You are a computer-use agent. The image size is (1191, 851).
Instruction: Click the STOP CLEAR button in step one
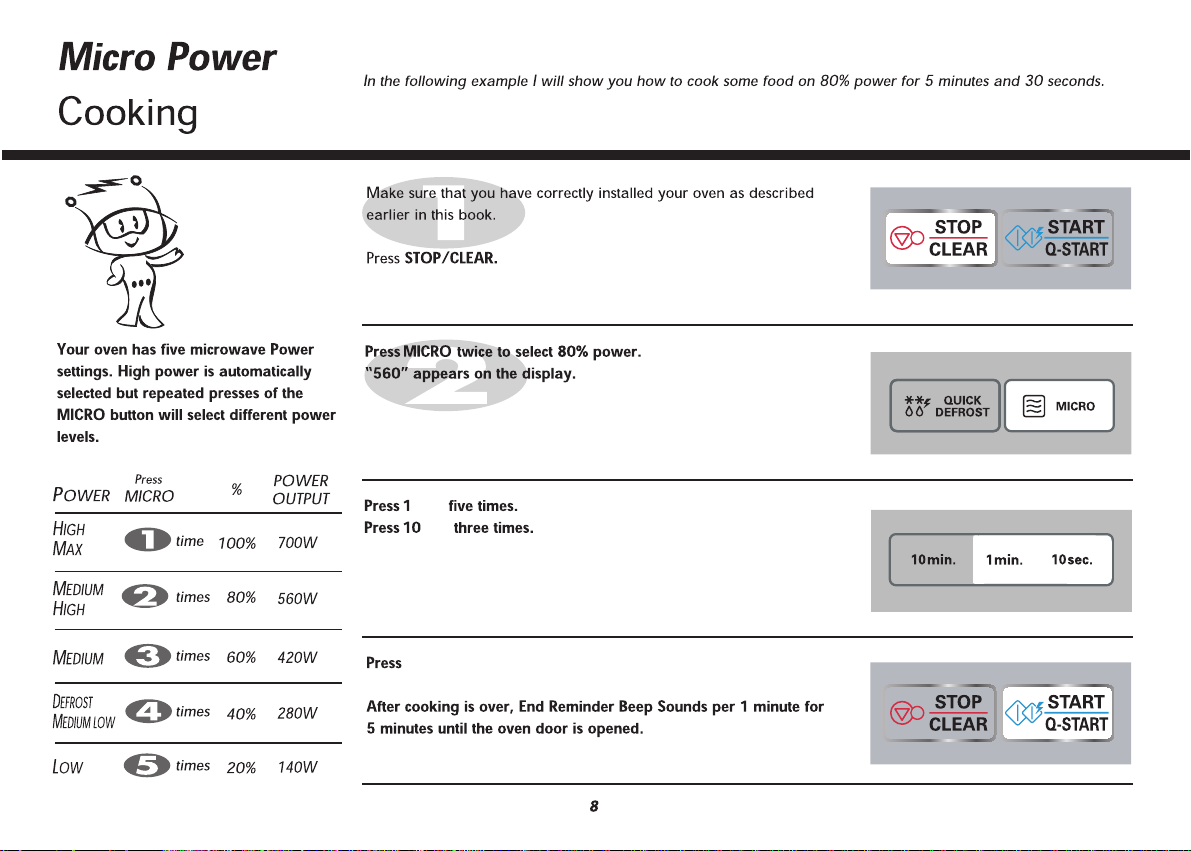[x=940, y=238]
